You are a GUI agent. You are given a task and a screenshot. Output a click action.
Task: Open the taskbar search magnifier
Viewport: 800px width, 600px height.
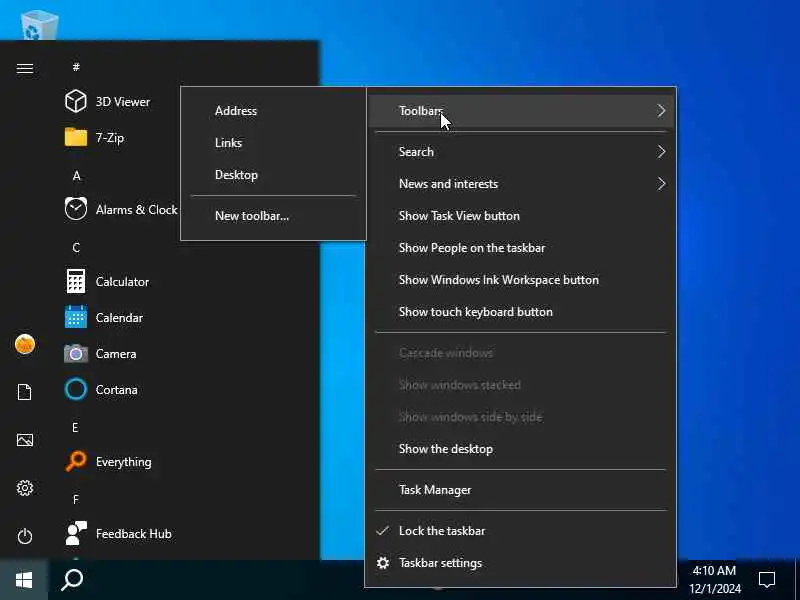click(x=72, y=580)
